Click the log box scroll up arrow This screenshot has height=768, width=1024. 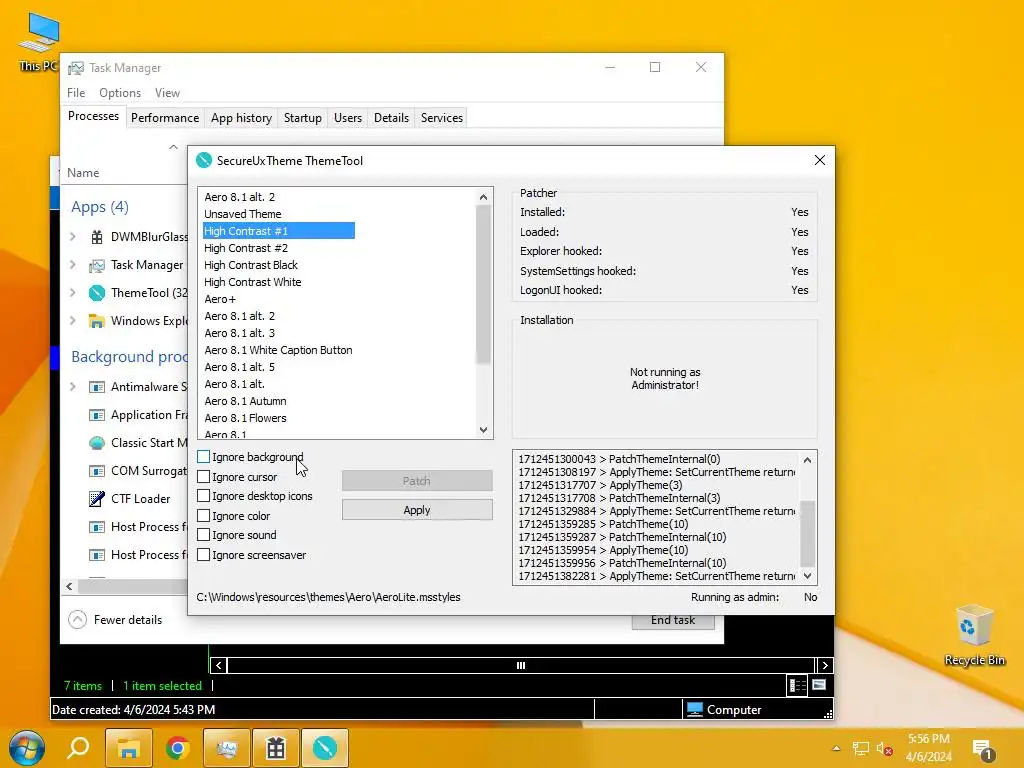tap(808, 460)
